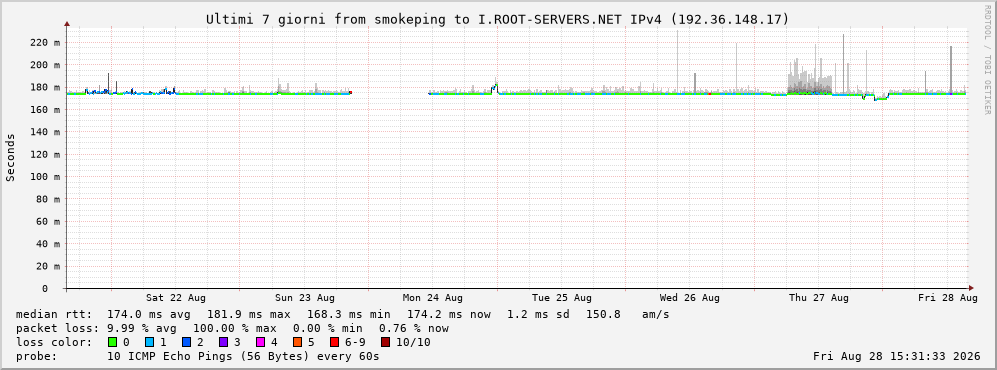Image resolution: width=997 pixels, height=370 pixels.
Task: Click the Fri Aug 28 15:31:33 2026 timestamp
Action: pos(897,356)
